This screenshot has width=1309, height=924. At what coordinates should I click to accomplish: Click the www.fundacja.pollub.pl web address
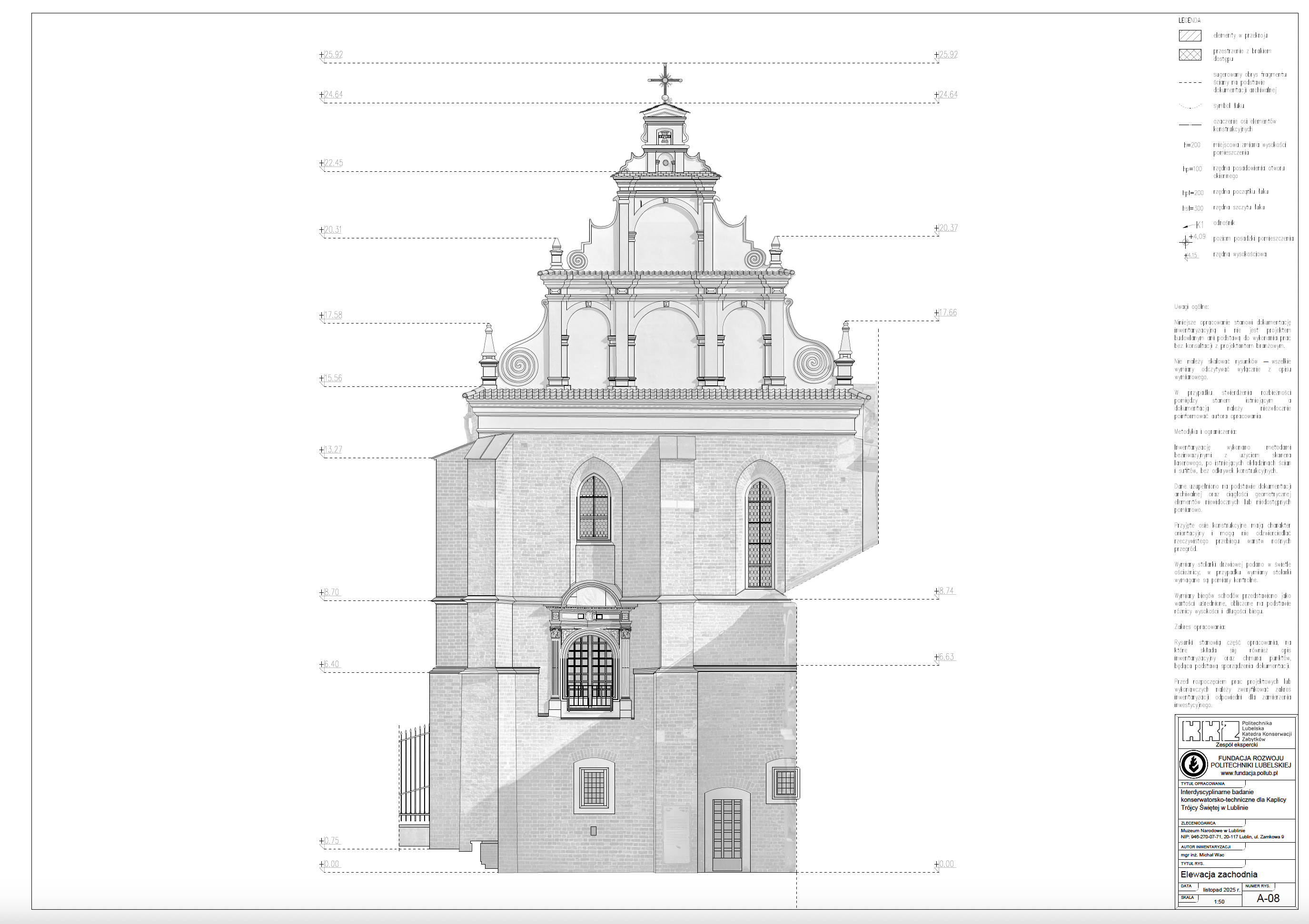[x=1249, y=774]
